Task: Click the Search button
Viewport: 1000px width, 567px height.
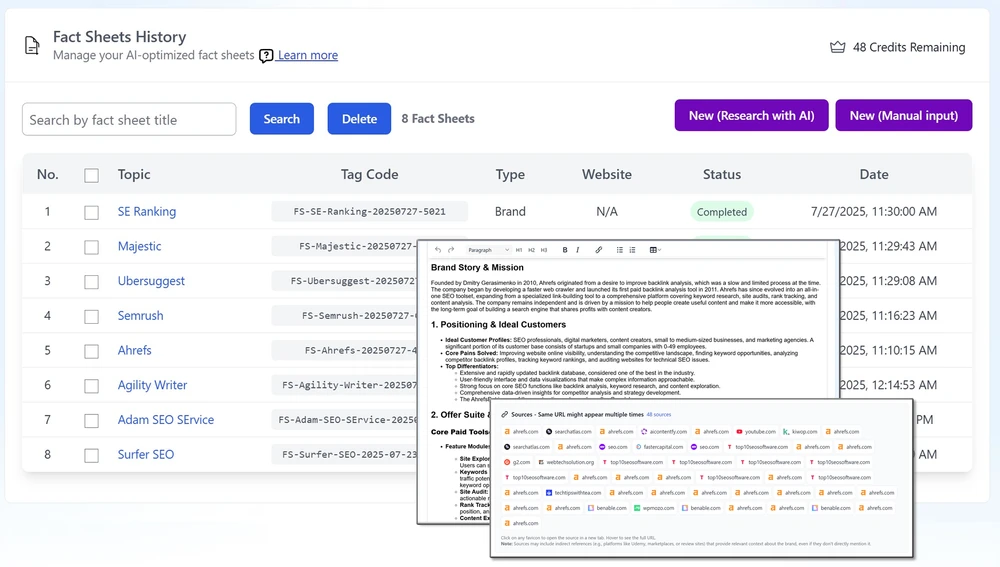Action: click(x=281, y=119)
